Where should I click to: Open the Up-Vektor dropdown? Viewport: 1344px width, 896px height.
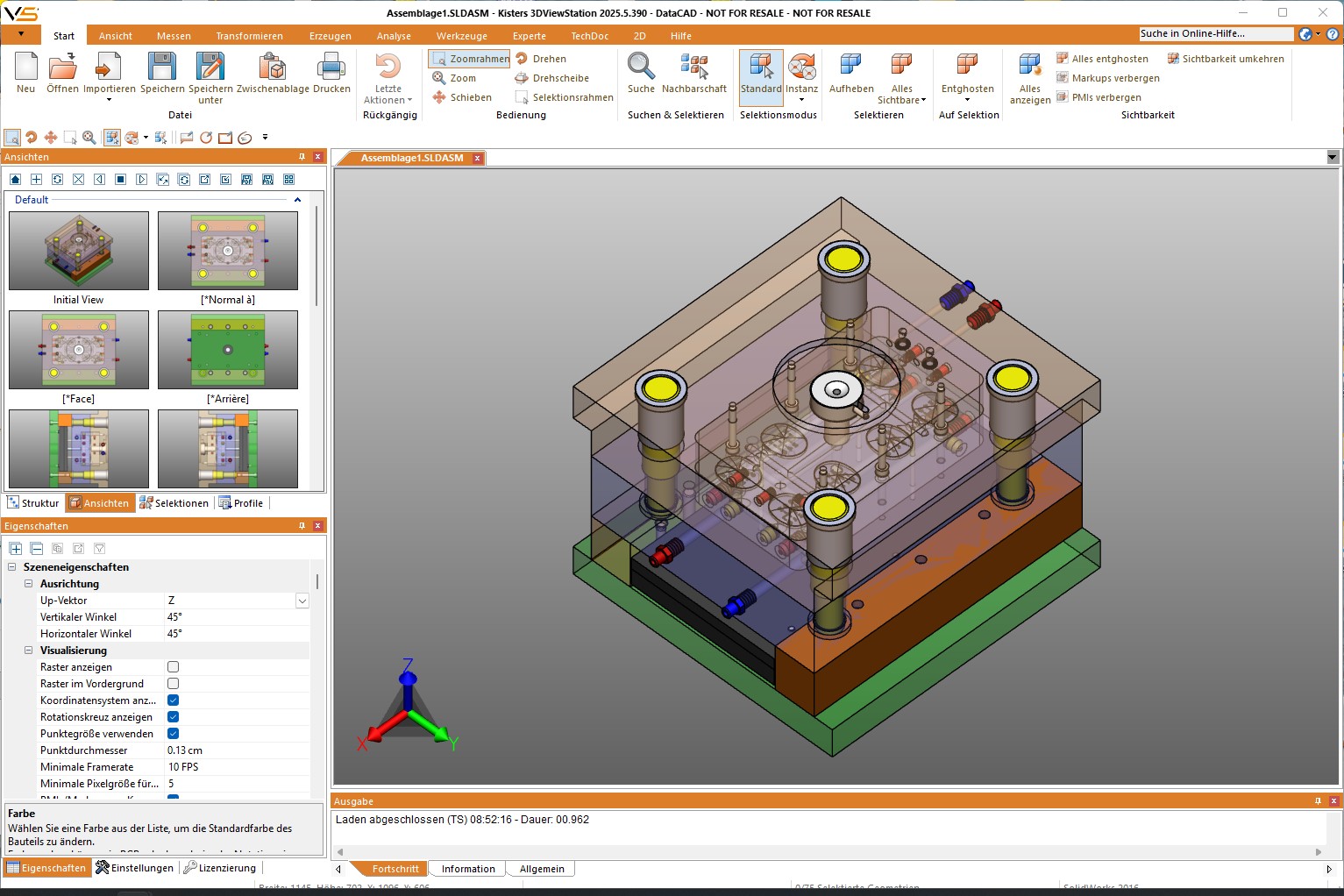pos(302,601)
